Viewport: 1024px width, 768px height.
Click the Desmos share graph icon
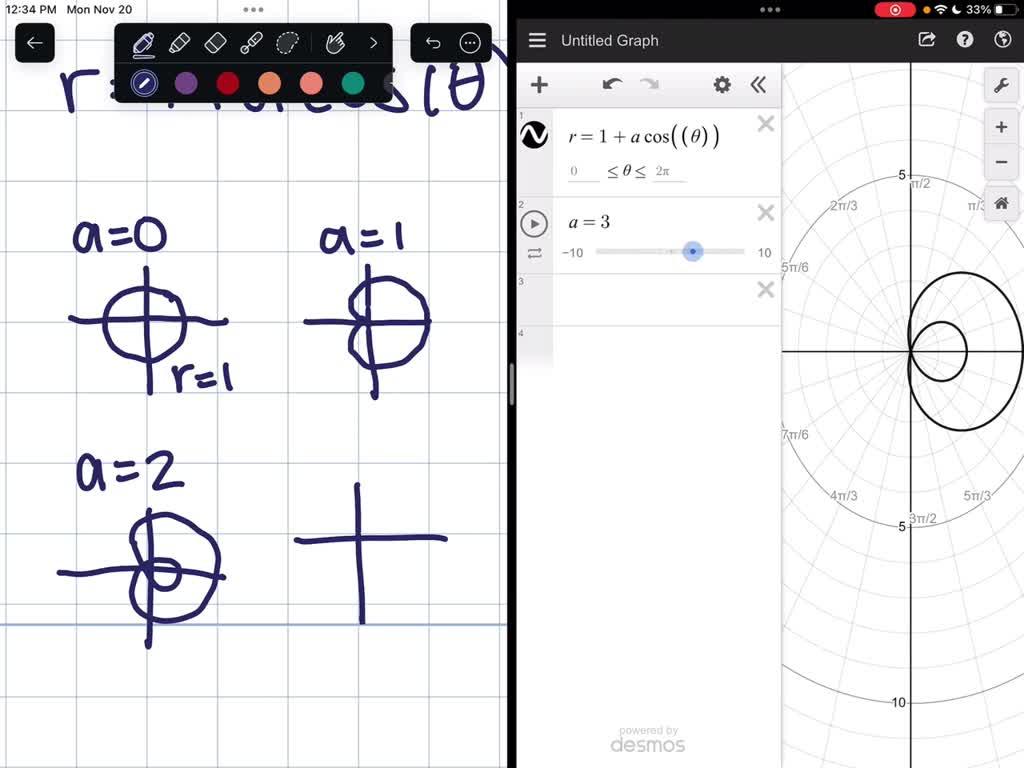click(x=927, y=40)
